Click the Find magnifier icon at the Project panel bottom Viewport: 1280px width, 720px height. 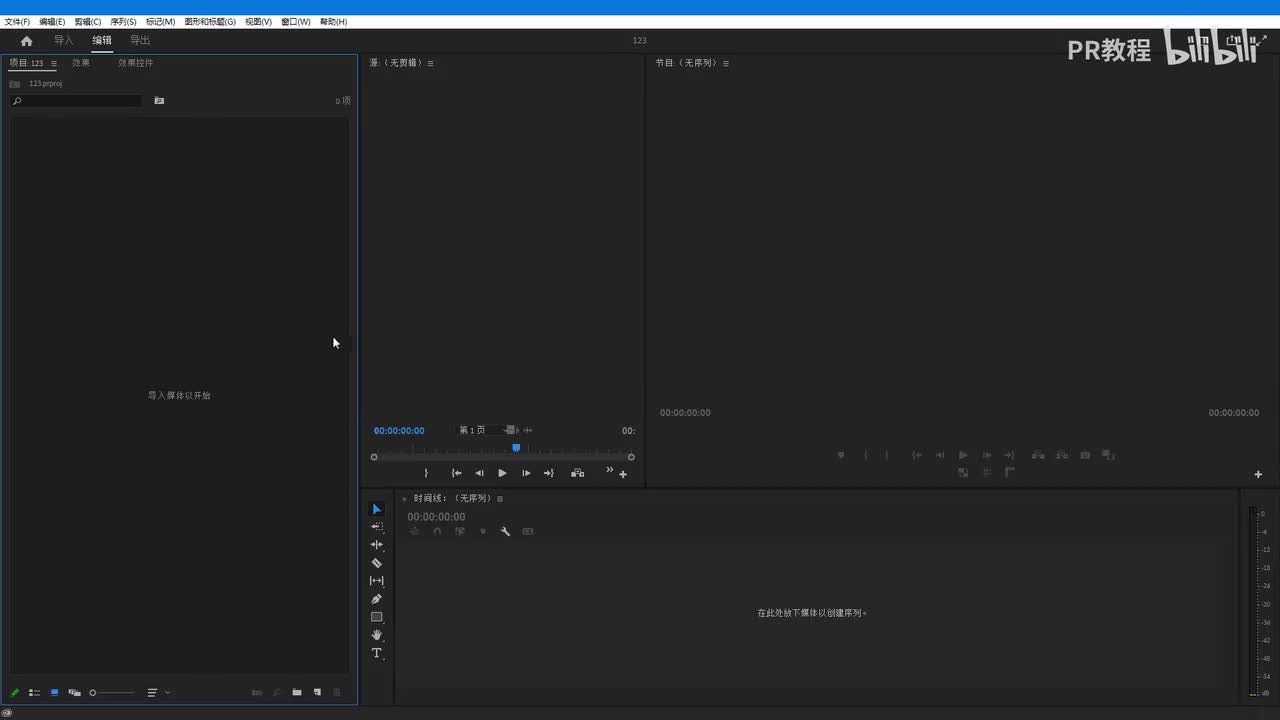[x=277, y=692]
